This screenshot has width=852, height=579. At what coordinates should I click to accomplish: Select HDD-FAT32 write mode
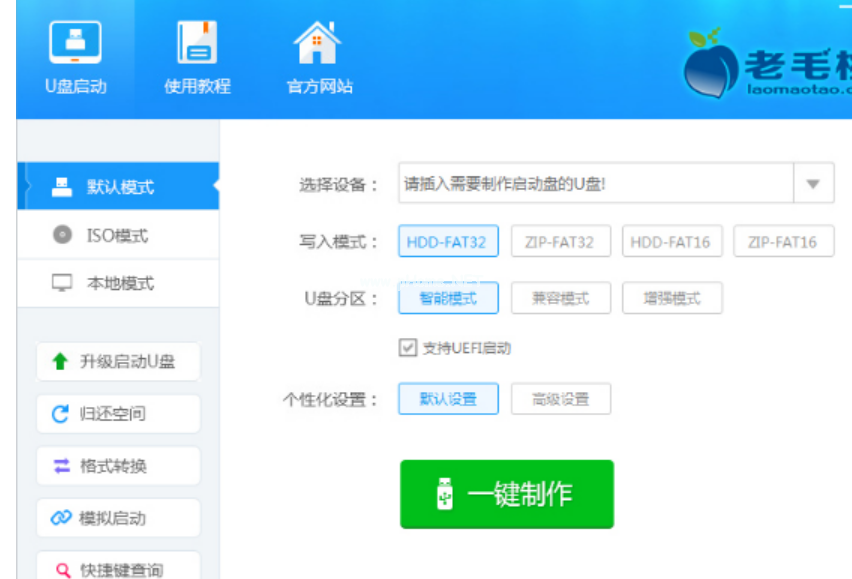448,242
